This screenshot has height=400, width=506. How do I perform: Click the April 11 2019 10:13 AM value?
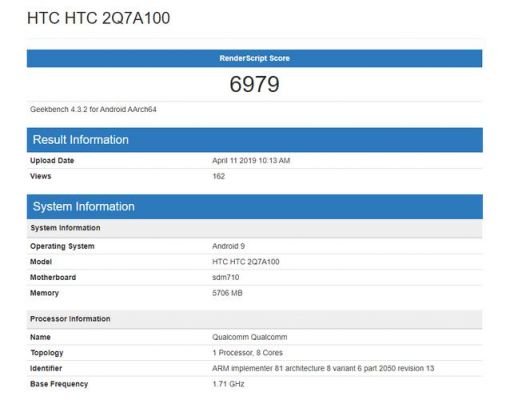251,160
